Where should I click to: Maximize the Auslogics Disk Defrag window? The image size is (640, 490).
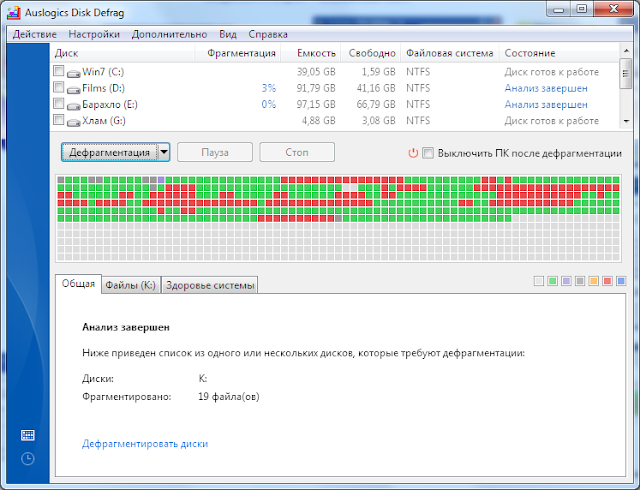click(x=582, y=9)
